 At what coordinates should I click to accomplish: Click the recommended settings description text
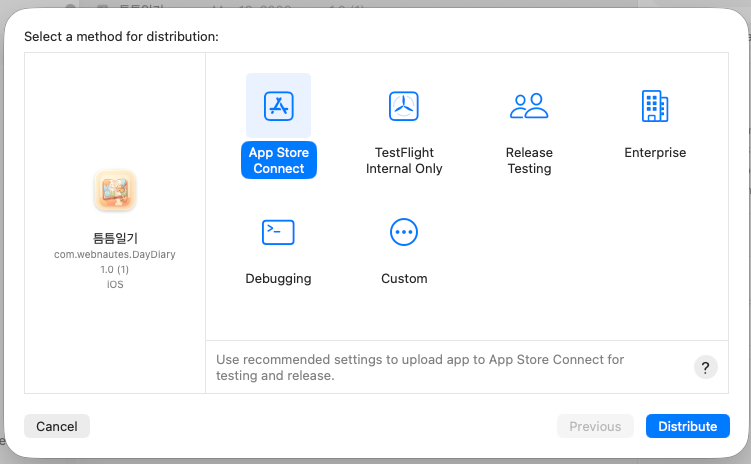[420, 367]
